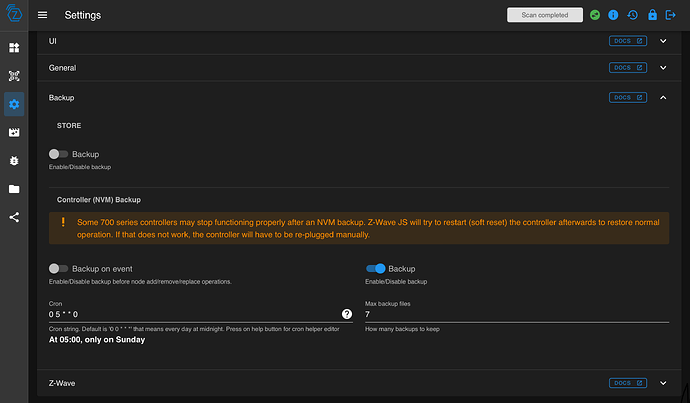Image resolution: width=690 pixels, height=403 pixels.
Task: Expand the Z-Wave settings section
Action: point(663,383)
